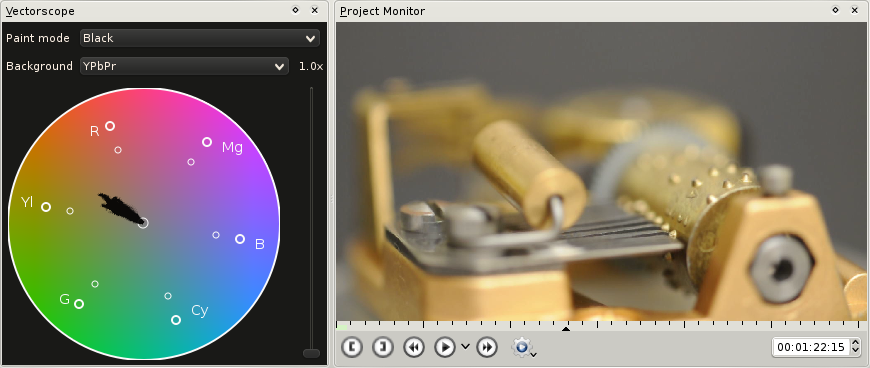Click the timecode field 00:01:22:15
Screen dimensions: 870x368
pyautogui.click(x=811, y=347)
